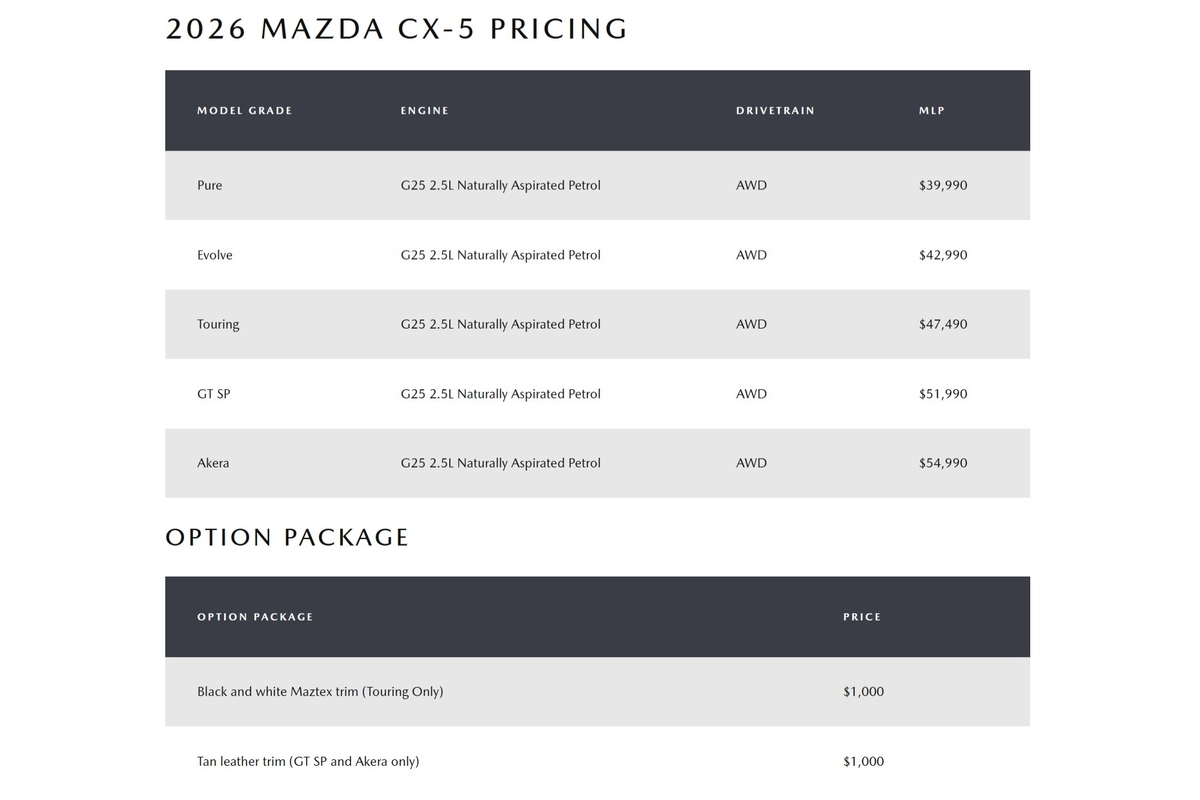Screen dimensions: 1200x800
Task: Click the $47,490 Touring price
Action: pos(943,325)
